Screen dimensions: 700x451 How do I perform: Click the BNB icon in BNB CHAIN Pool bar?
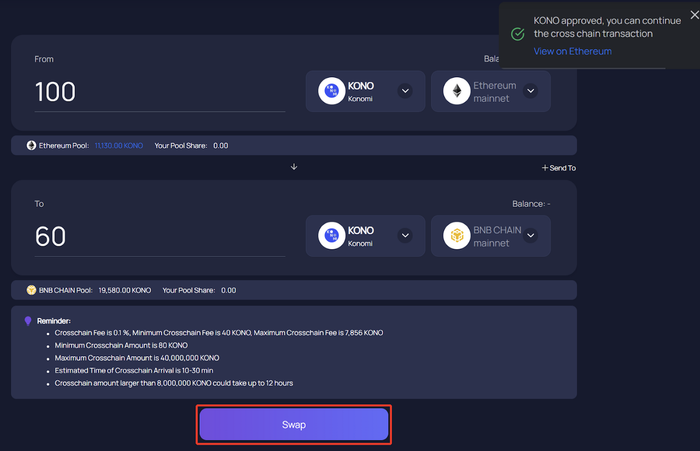point(31,290)
